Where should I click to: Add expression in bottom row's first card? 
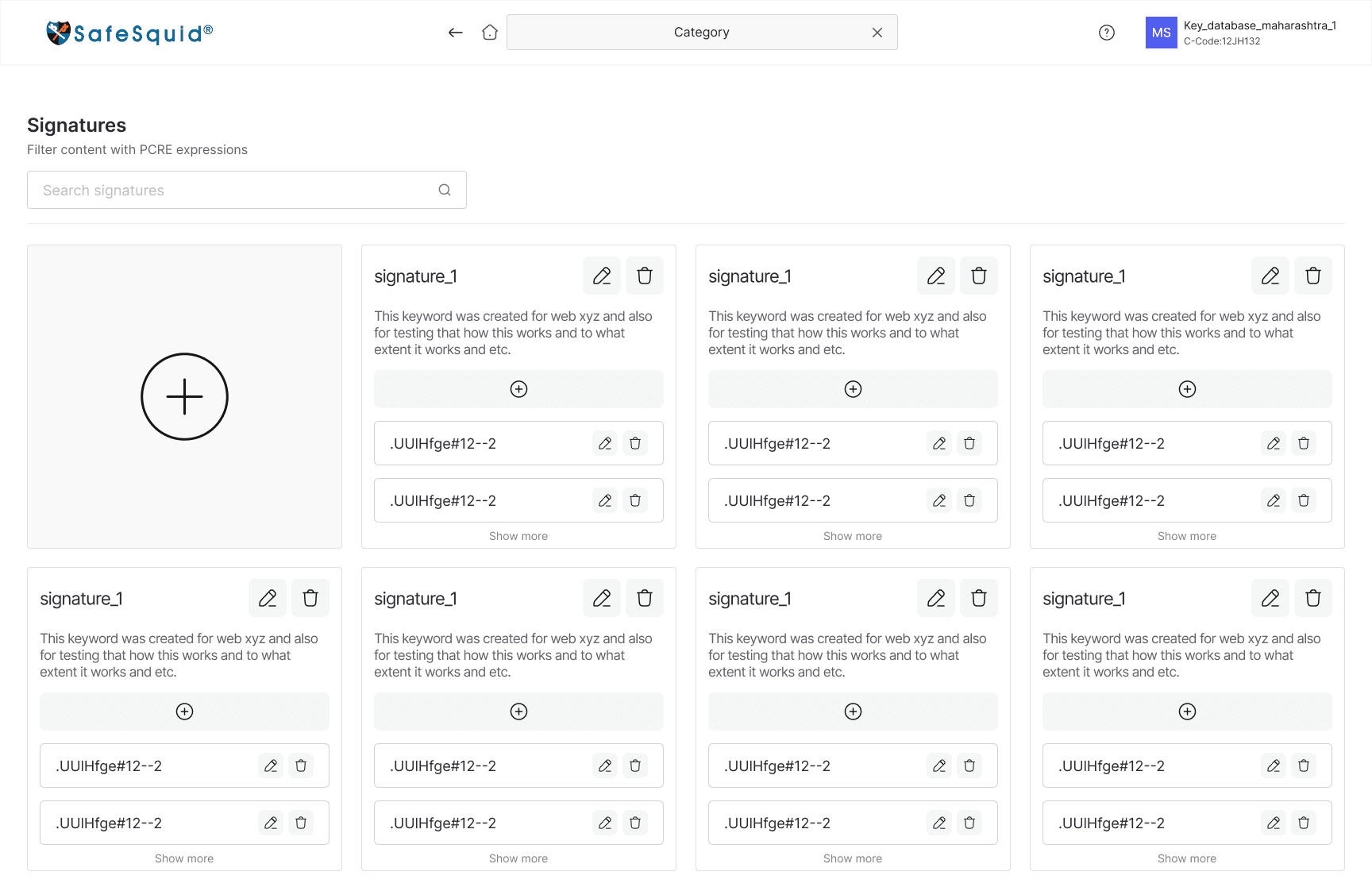[x=184, y=712]
